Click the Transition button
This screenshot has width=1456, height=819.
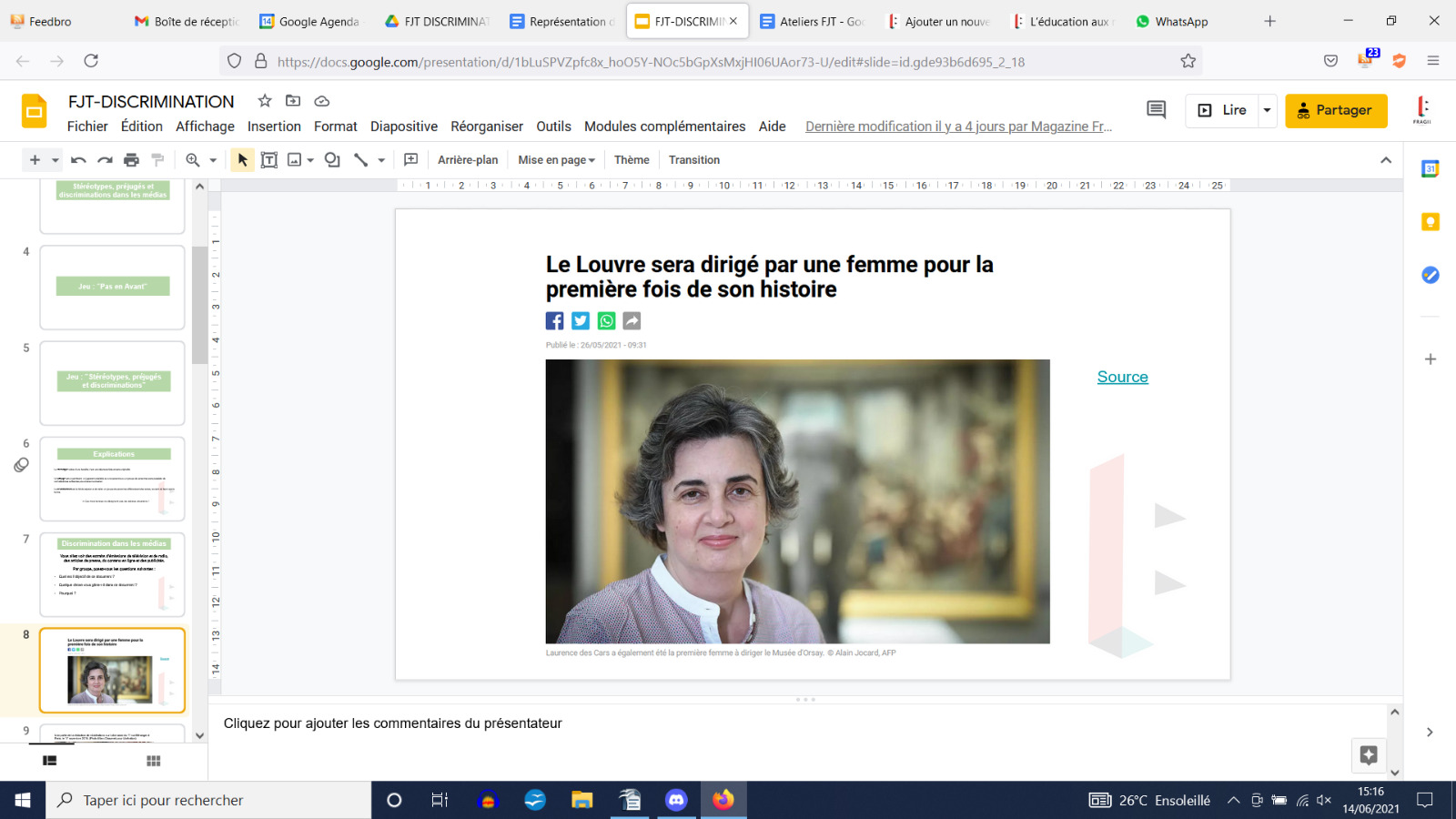click(x=694, y=160)
